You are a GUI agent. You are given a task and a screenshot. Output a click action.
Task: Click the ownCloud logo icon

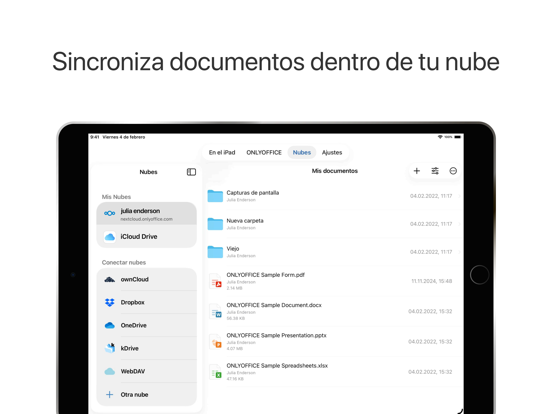click(x=109, y=280)
